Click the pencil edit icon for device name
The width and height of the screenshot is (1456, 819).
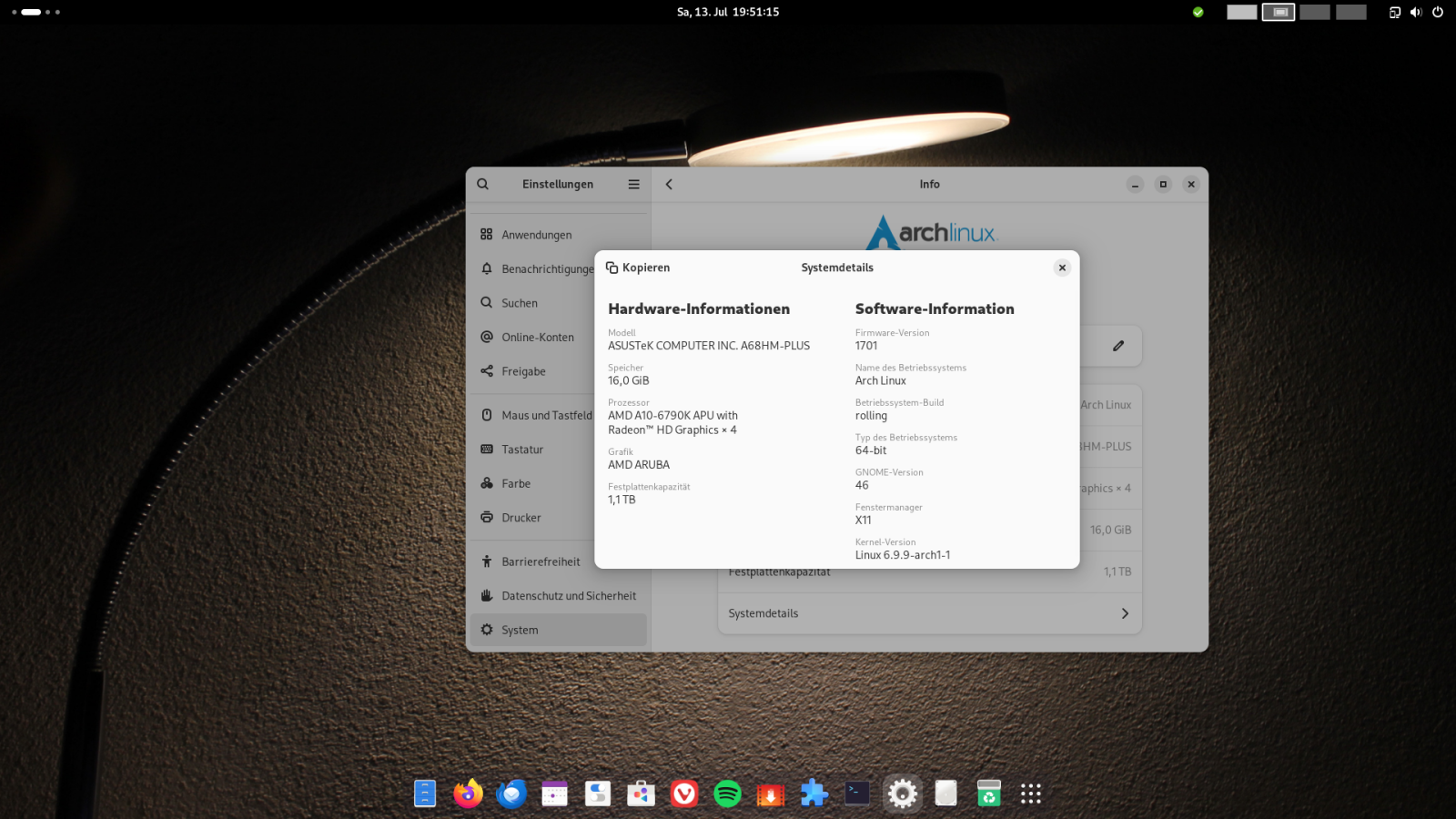click(x=1118, y=346)
